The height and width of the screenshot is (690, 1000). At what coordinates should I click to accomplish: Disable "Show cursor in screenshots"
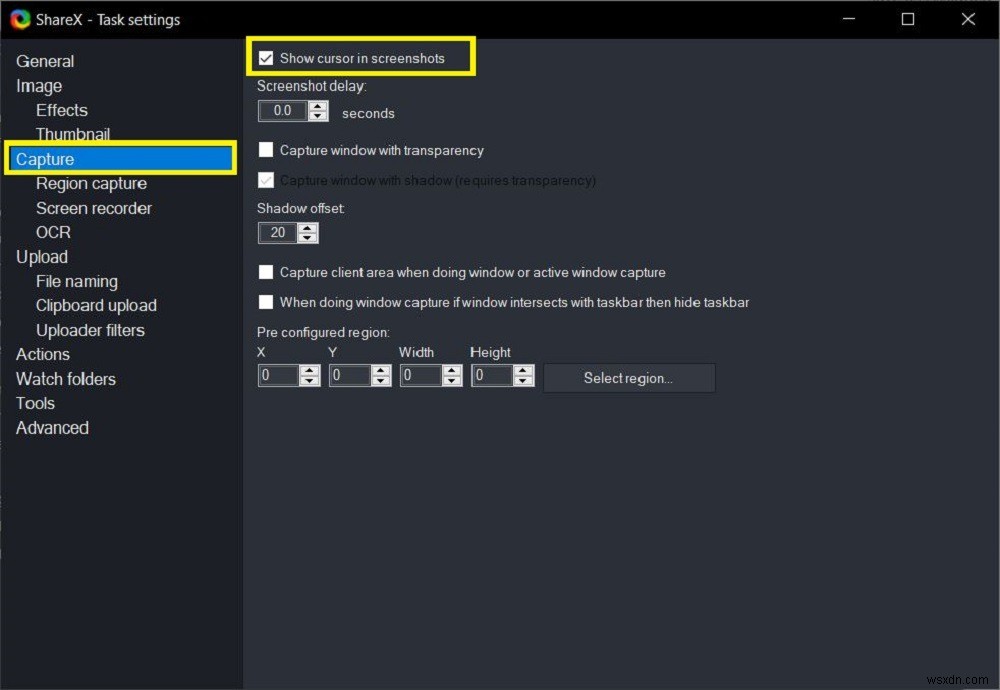click(x=266, y=57)
